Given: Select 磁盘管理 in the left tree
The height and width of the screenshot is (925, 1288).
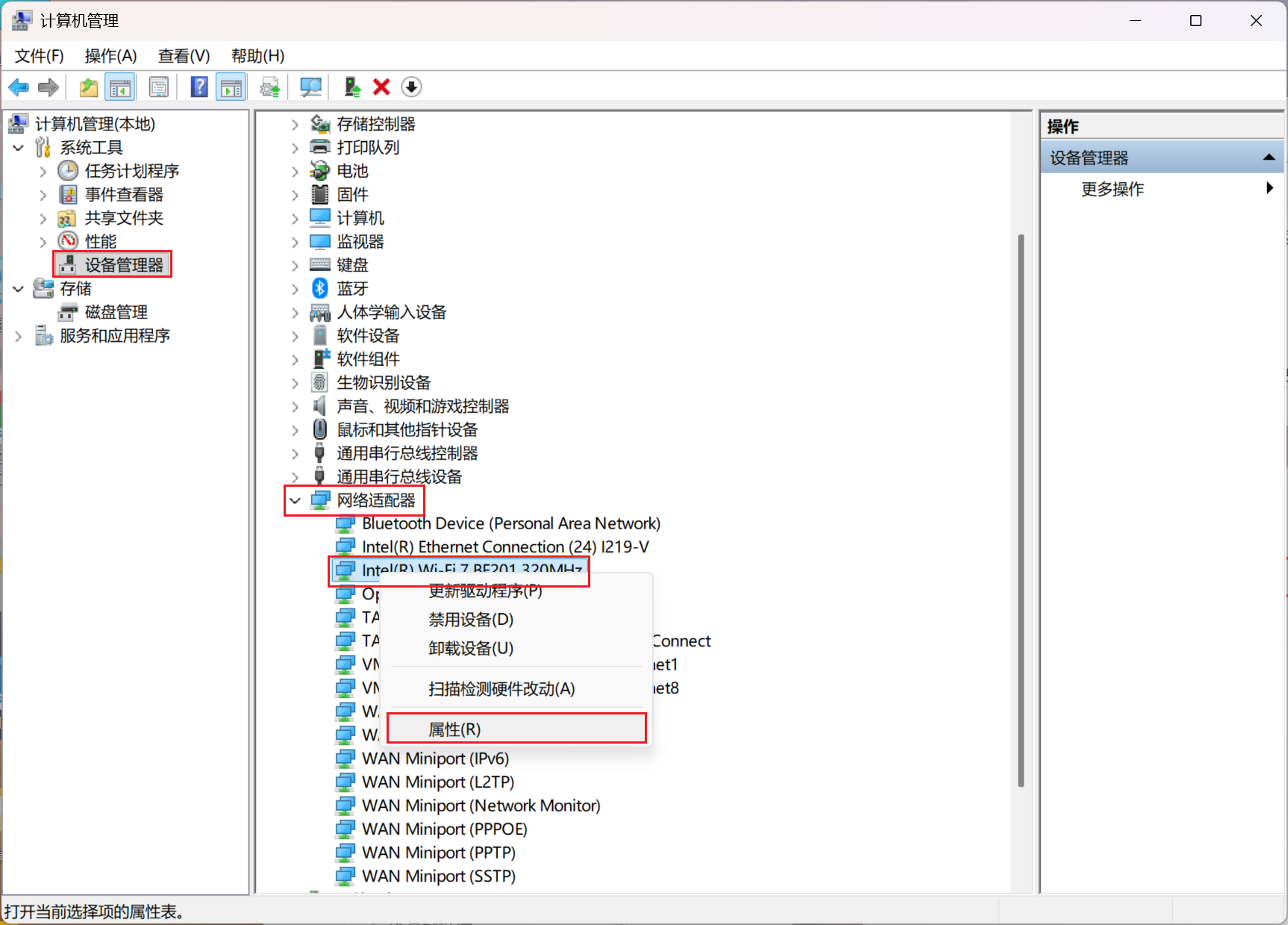Looking at the screenshot, I should (x=116, y=312).
